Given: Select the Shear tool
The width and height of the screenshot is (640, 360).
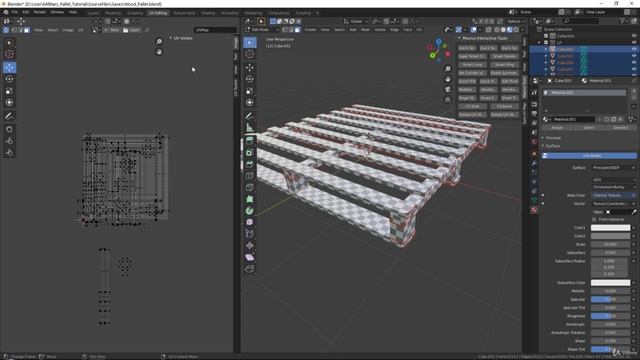Looking at the screenshot, I should (x=250, y=257).
